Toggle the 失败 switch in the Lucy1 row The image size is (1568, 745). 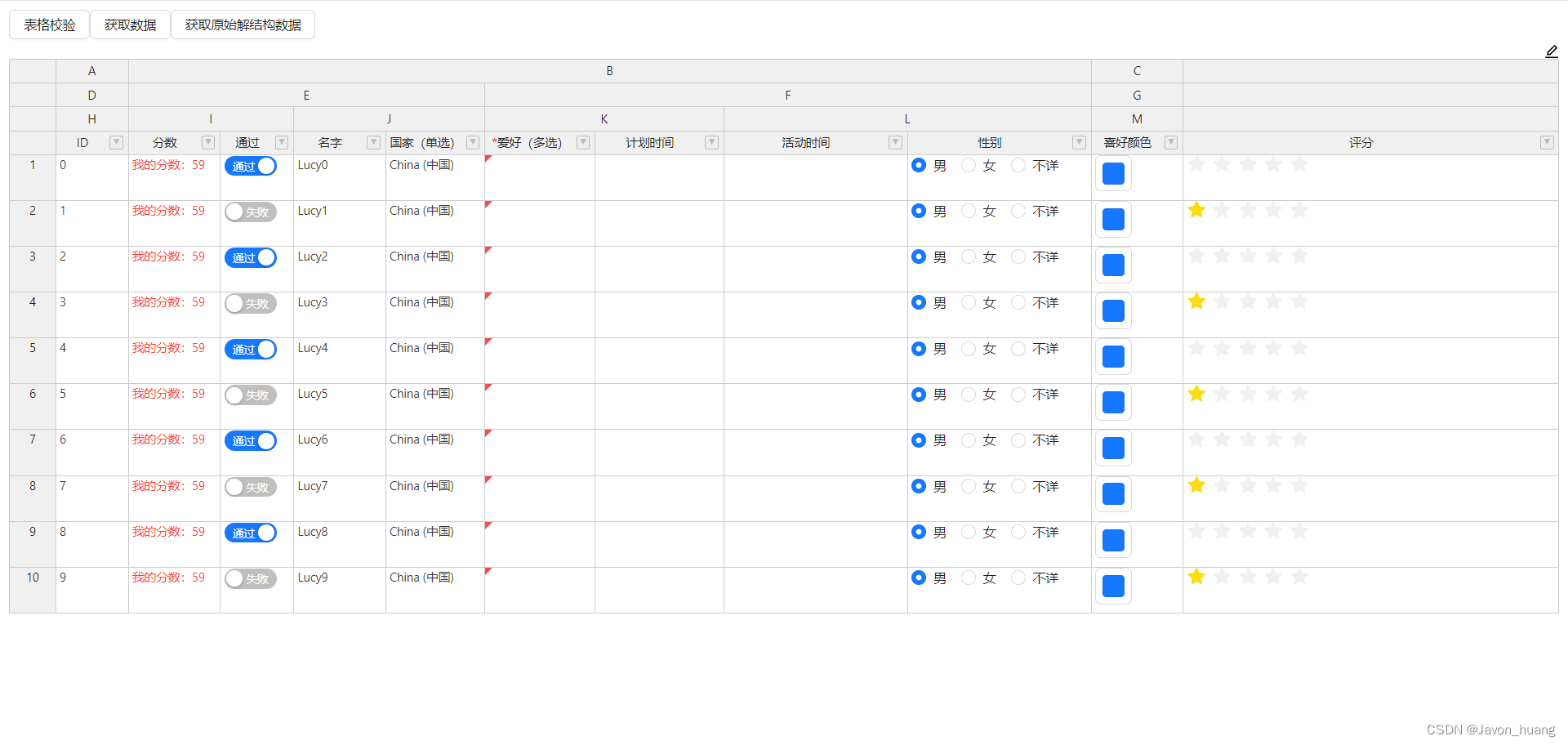coord(251,212)
